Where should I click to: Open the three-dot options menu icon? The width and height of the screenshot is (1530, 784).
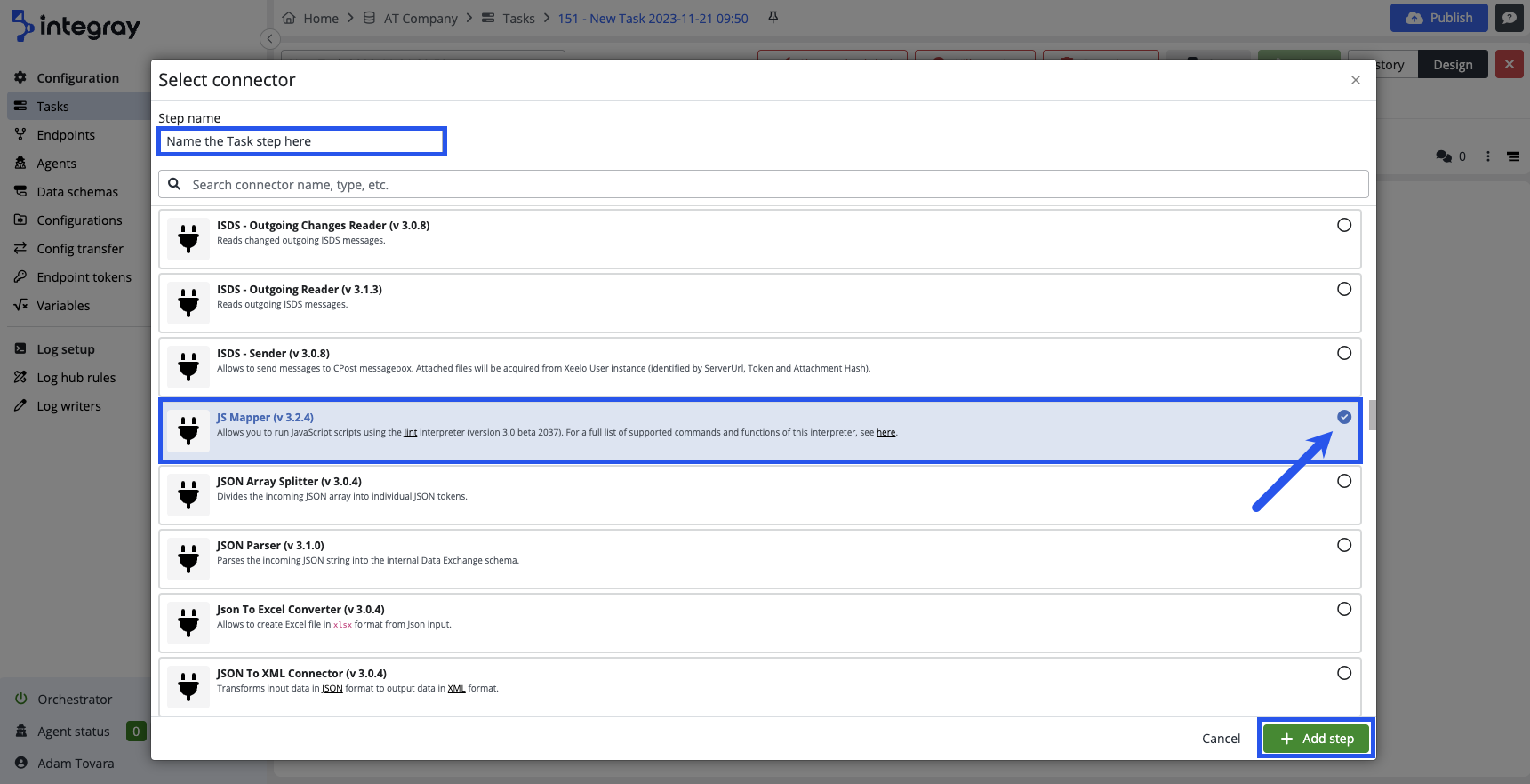coord(1487,156)
